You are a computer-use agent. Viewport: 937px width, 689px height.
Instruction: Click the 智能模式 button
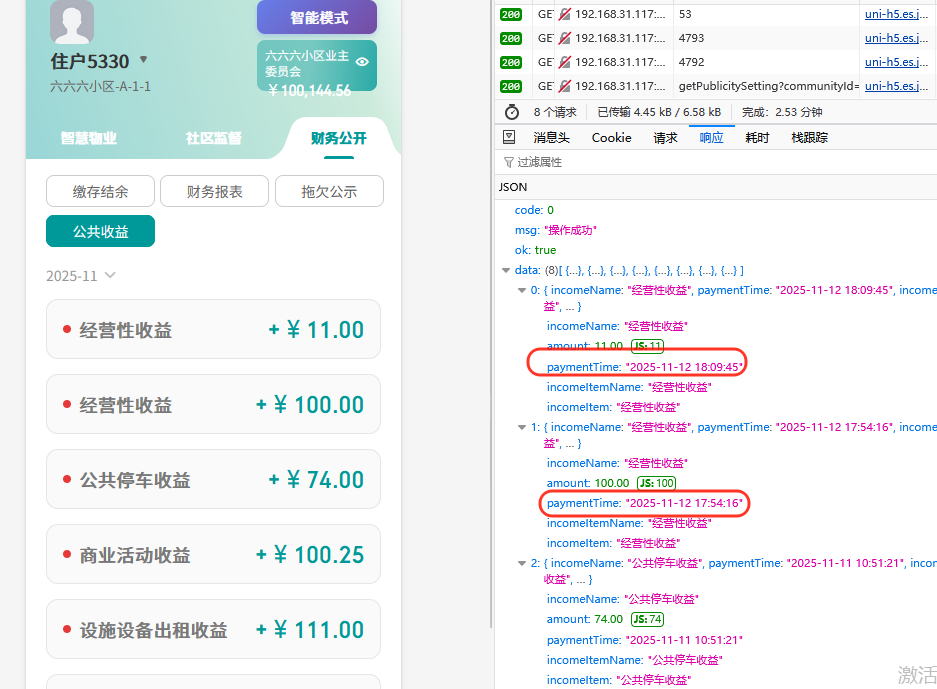tap(317, 18)
